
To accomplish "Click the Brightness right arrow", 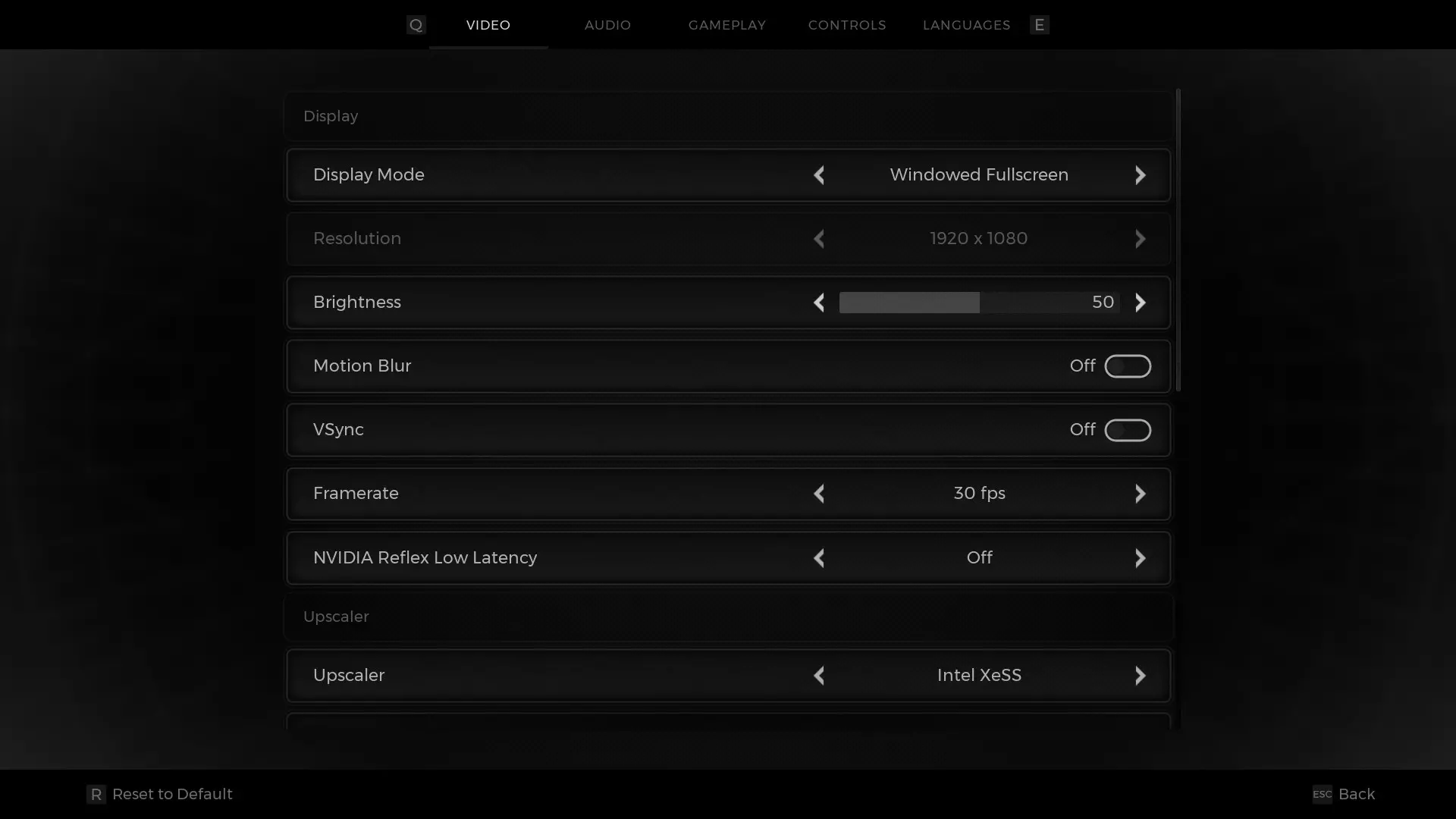I will 1140,303.
